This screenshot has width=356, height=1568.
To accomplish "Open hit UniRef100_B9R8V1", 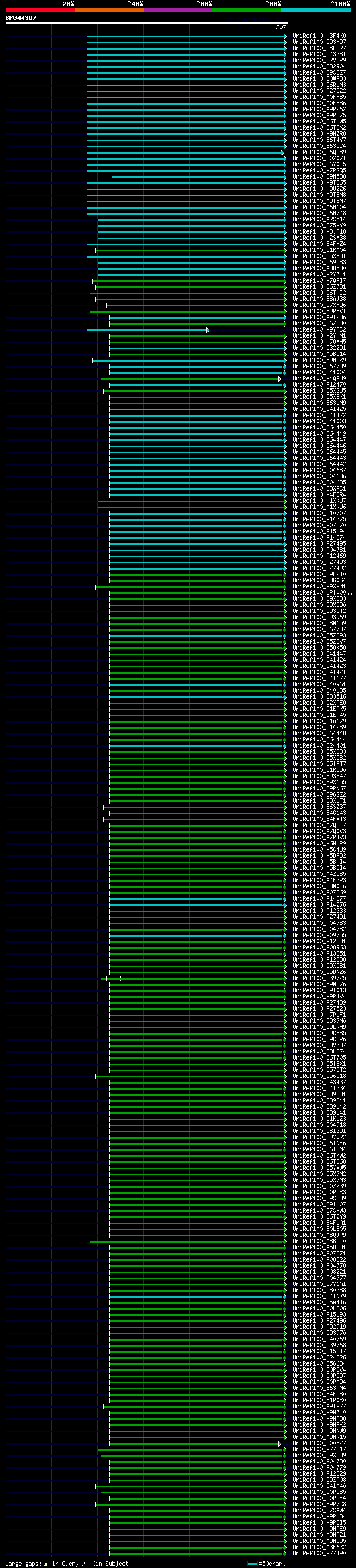I will tap(319, 311).
